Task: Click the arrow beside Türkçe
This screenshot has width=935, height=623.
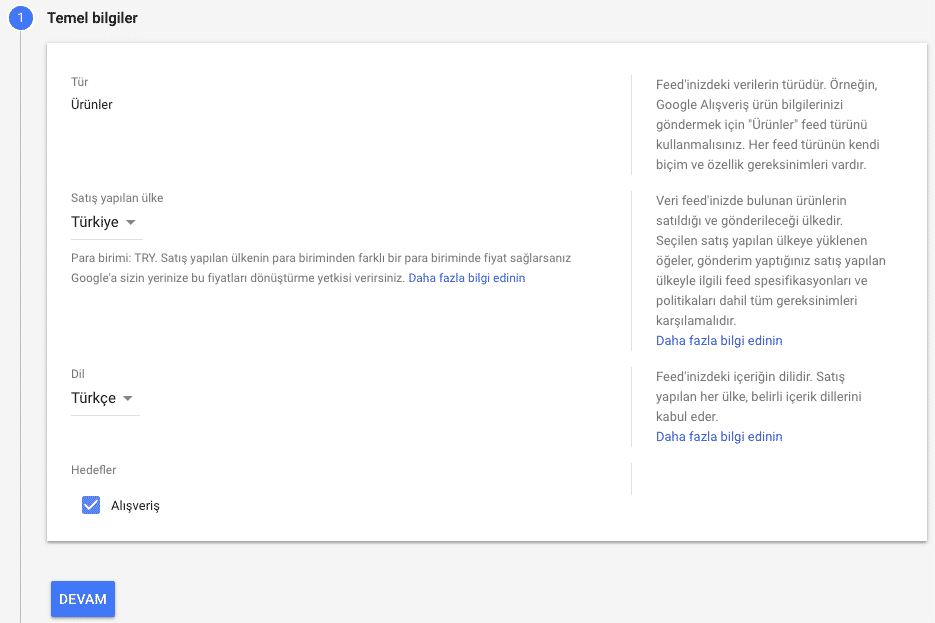Action: pyautogui.click(x=127, y=398)
